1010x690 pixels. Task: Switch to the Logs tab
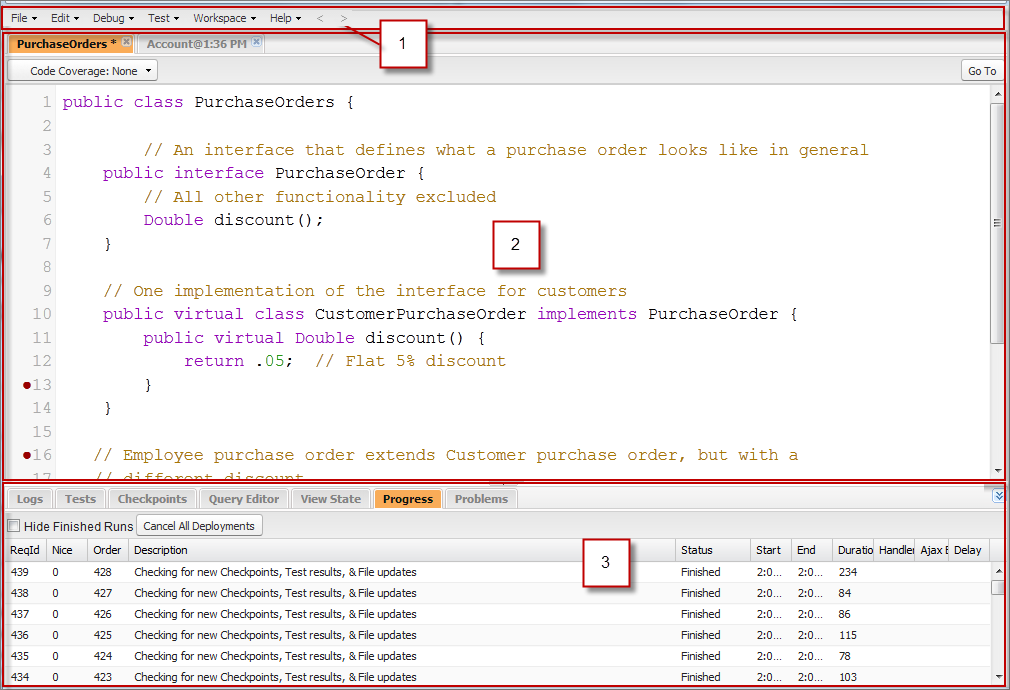click(29, 498)
